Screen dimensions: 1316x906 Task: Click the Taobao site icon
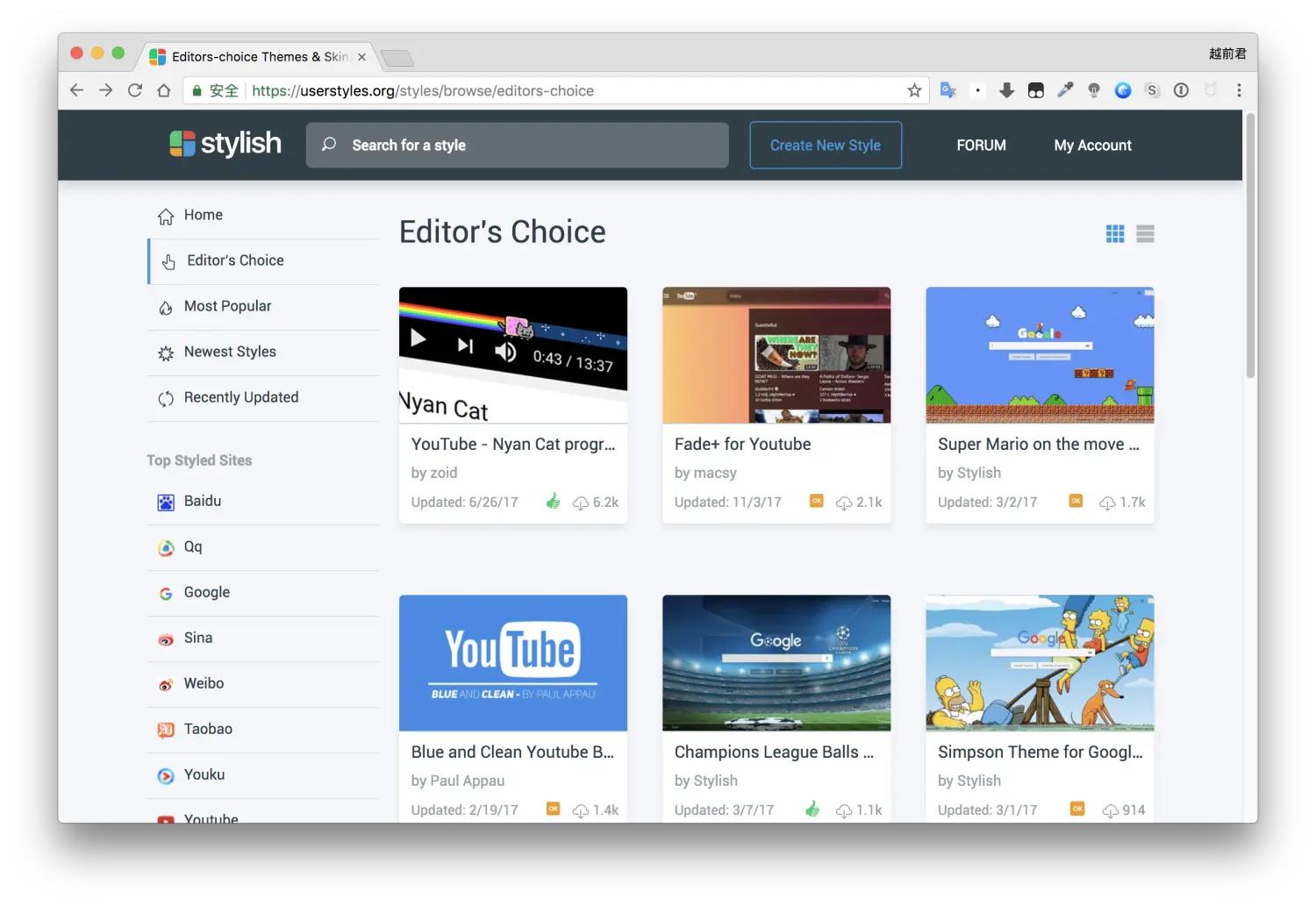coord(166,730)
